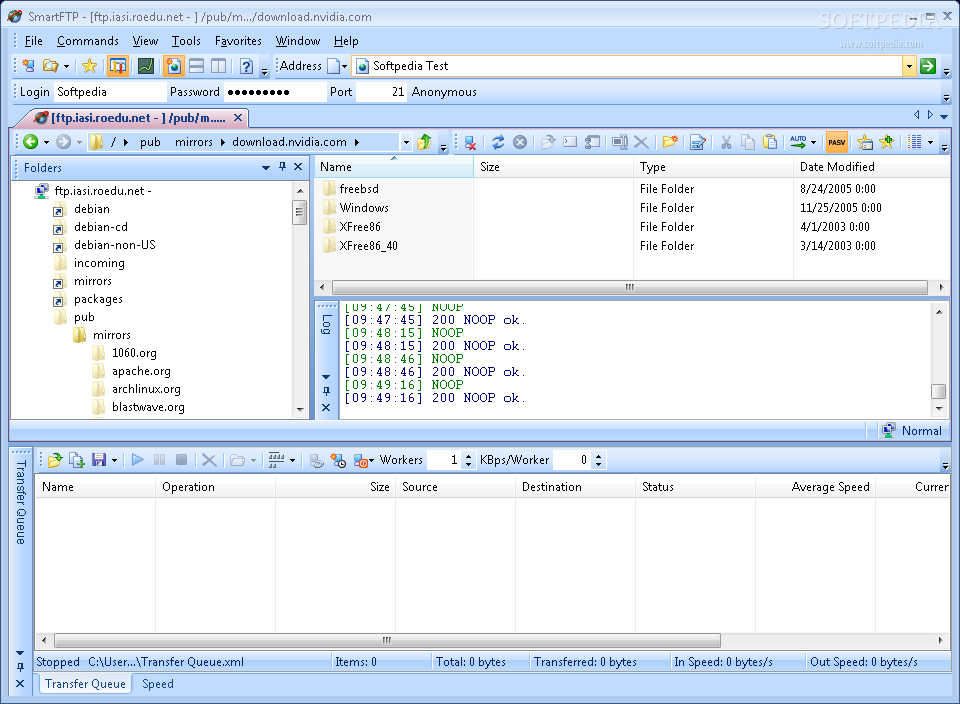Click the mirrors segment in path bar

[193, 142]
